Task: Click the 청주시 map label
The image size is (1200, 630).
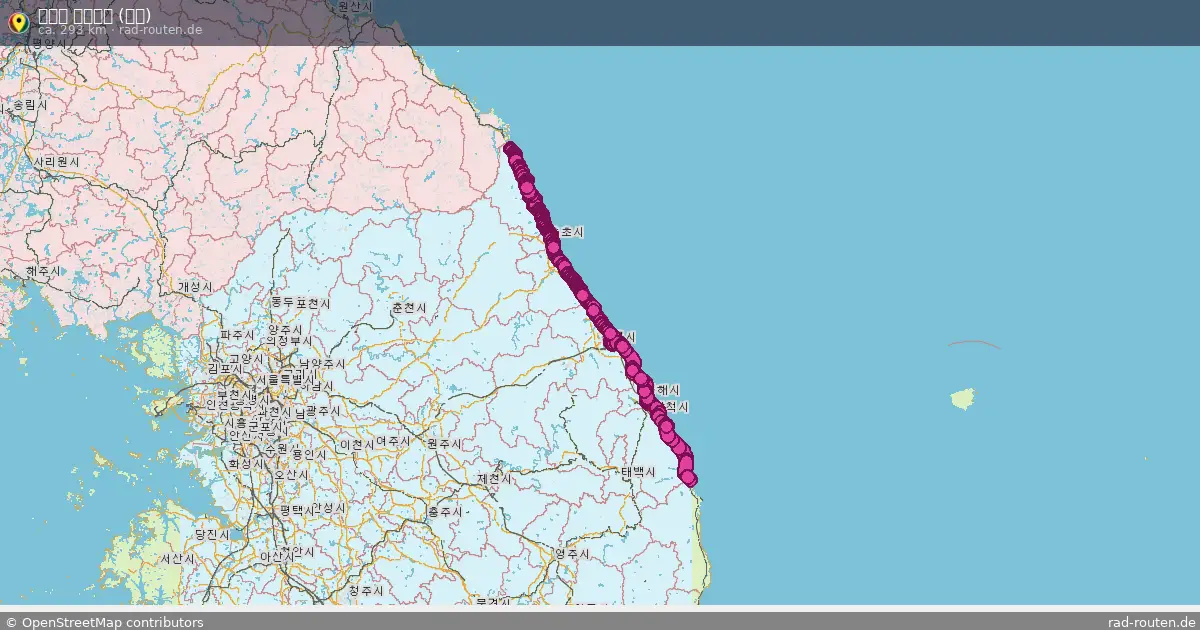Action: [x=365, y=591]
